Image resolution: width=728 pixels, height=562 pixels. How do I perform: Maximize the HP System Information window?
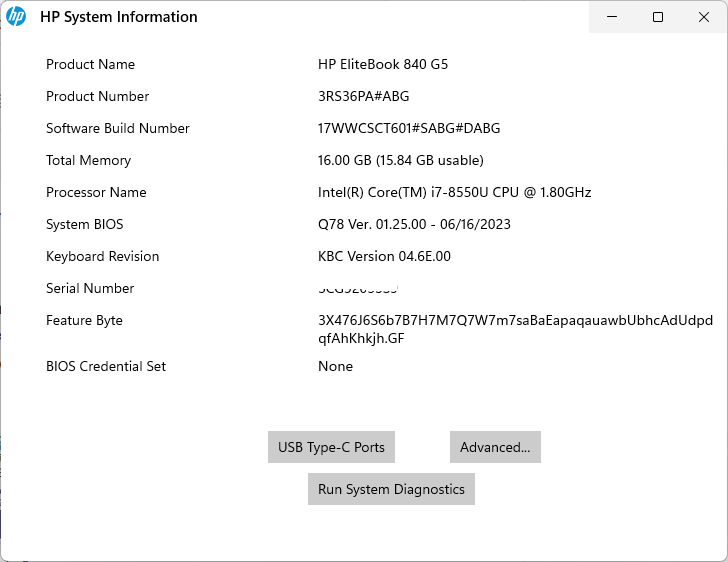(658, 17)
